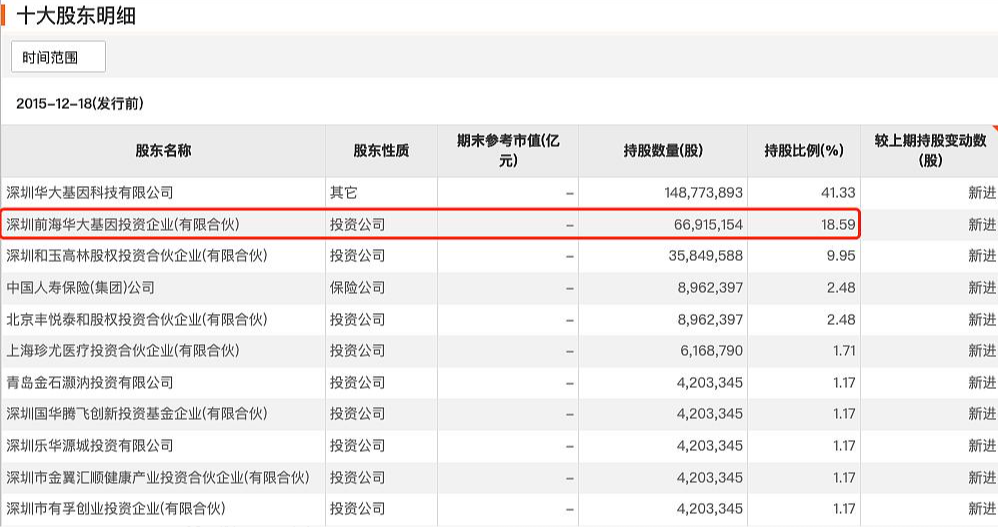The height and width of the screenshot is (529, 998).
Task: Click the 较上期持股变动数(股) column header
Action: tap(930, 150)
